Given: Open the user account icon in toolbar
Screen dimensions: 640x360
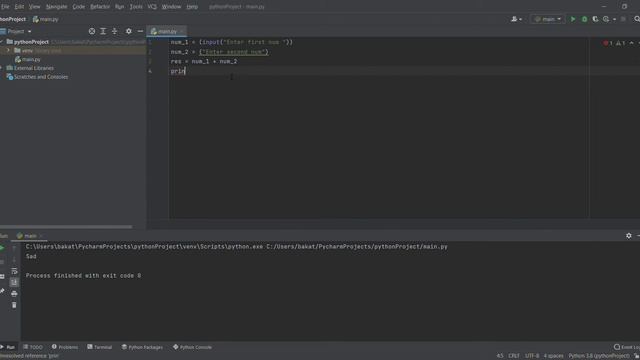Looking at the screenshot, I should pyautogui.click(x=514, y=19).
